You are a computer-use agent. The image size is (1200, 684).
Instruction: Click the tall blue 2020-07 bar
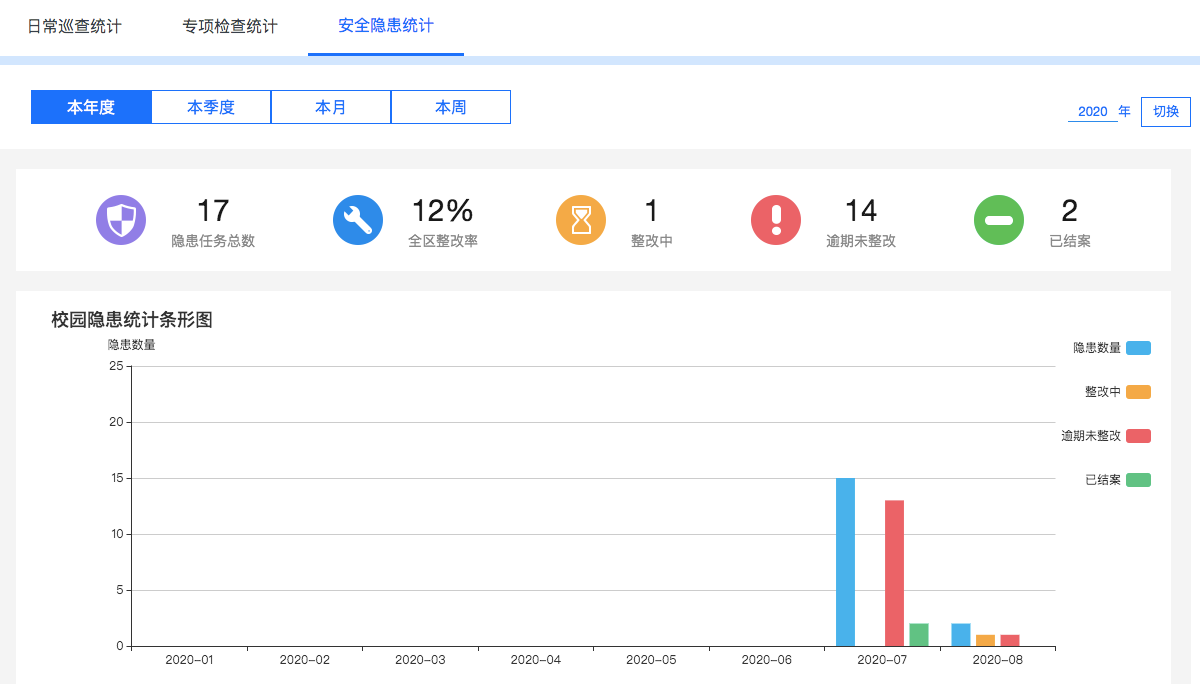[x=846, y=562]
